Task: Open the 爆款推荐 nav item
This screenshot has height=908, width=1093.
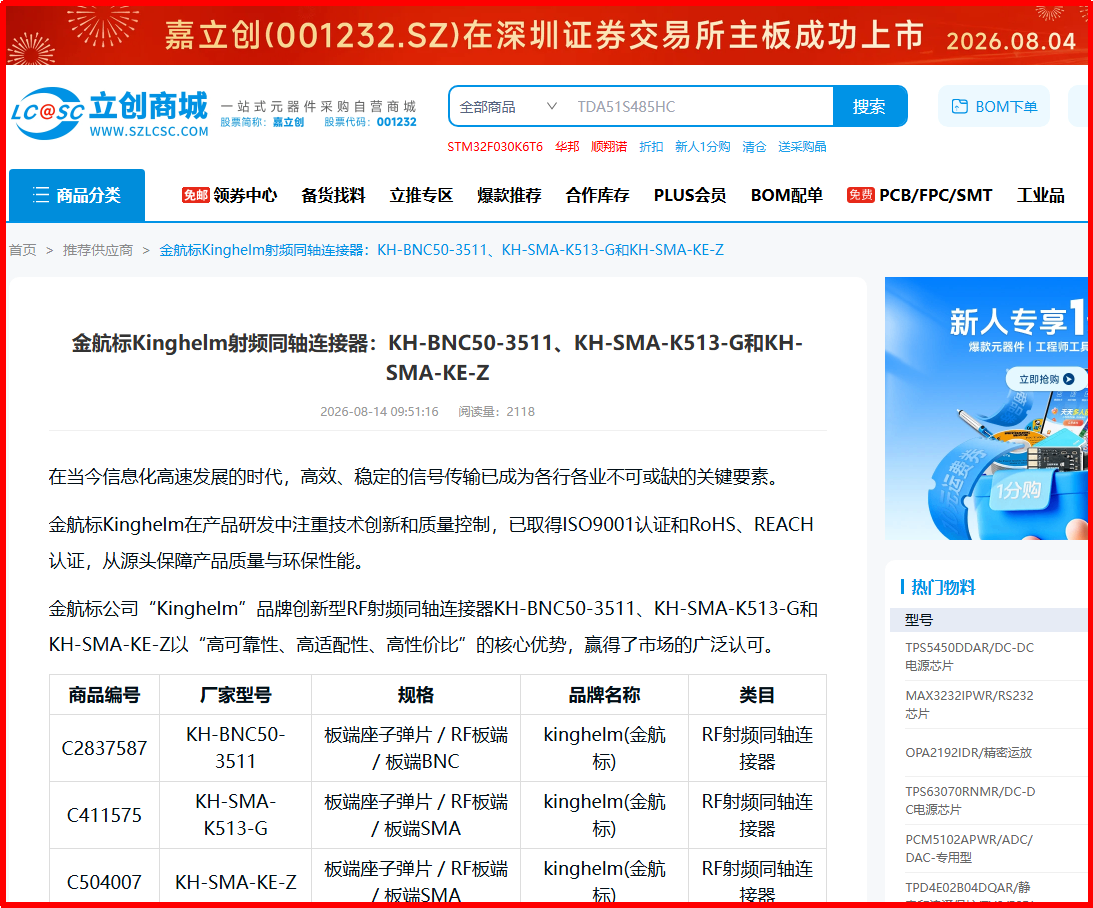Action: 509,195
